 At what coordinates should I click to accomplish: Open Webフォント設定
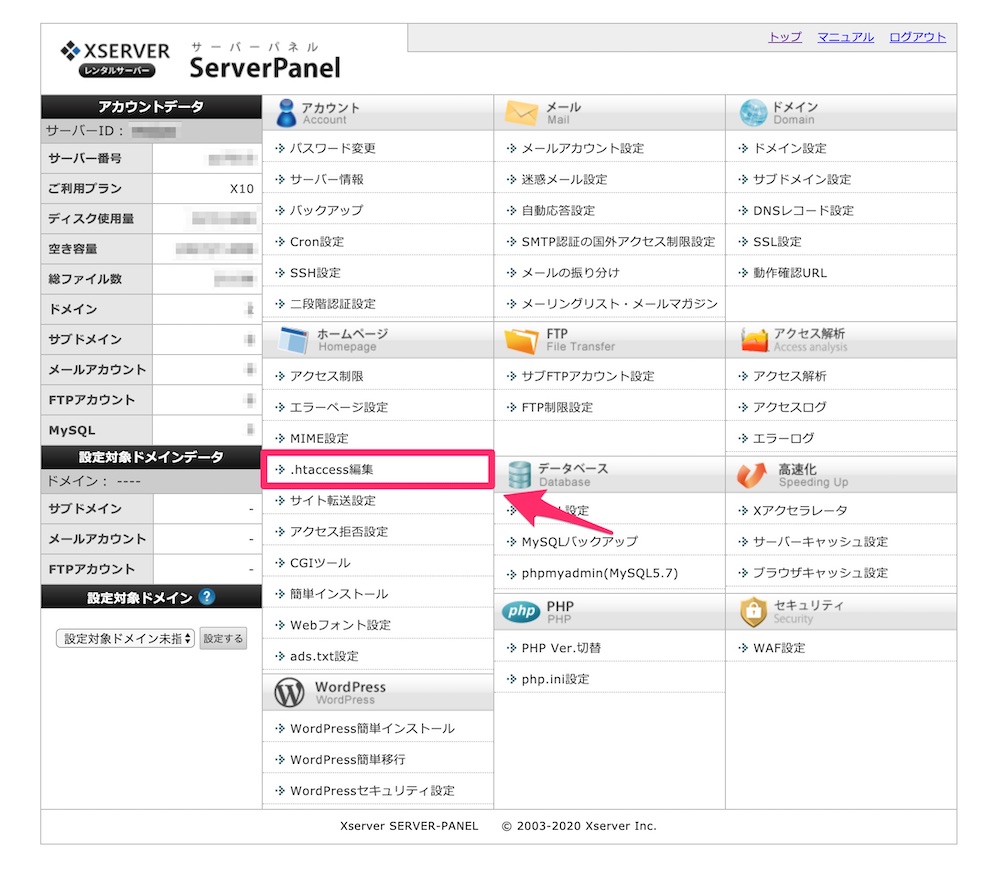340,624
